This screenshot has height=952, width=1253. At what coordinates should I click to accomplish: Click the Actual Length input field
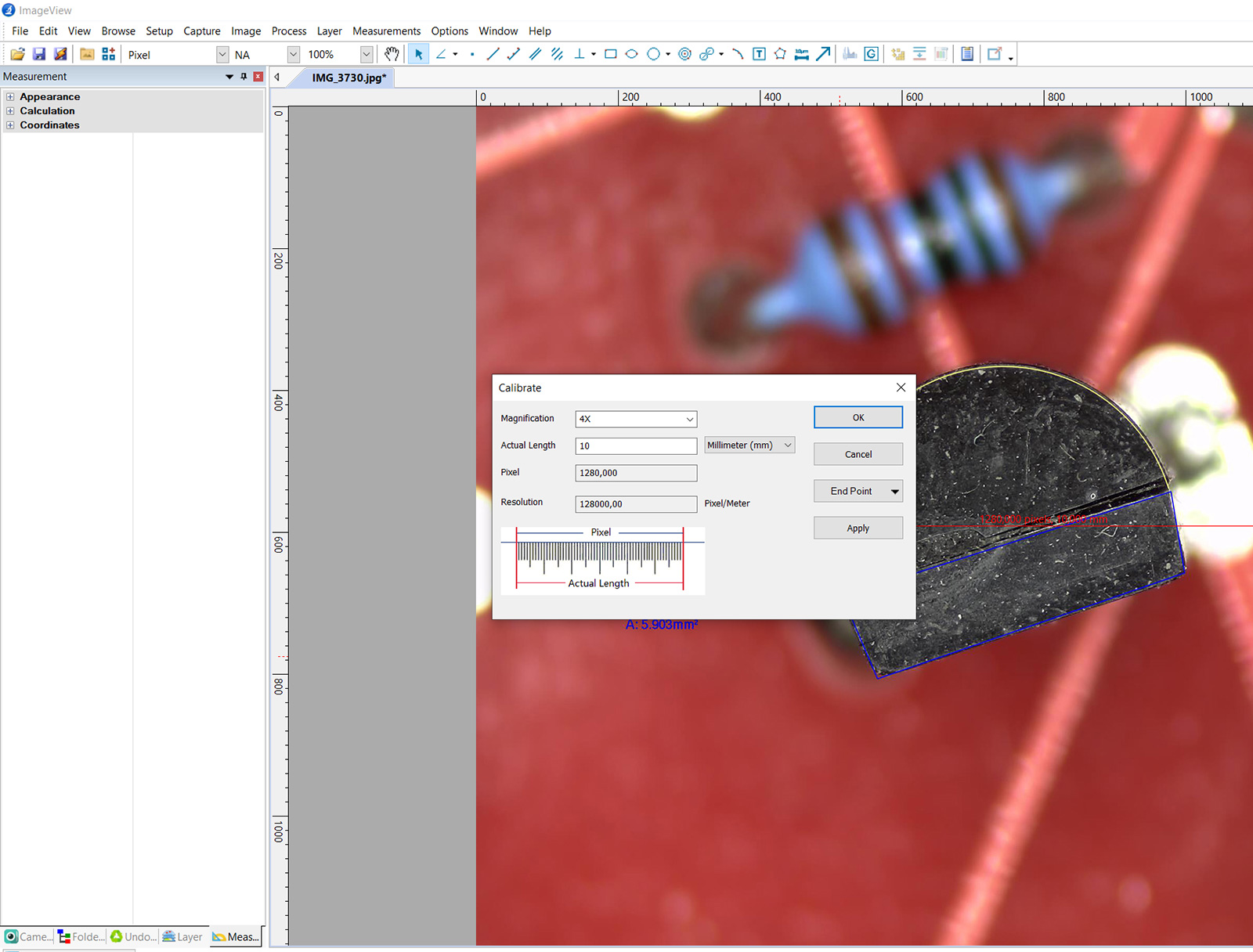pyautogui.click(x=636, y=446)
